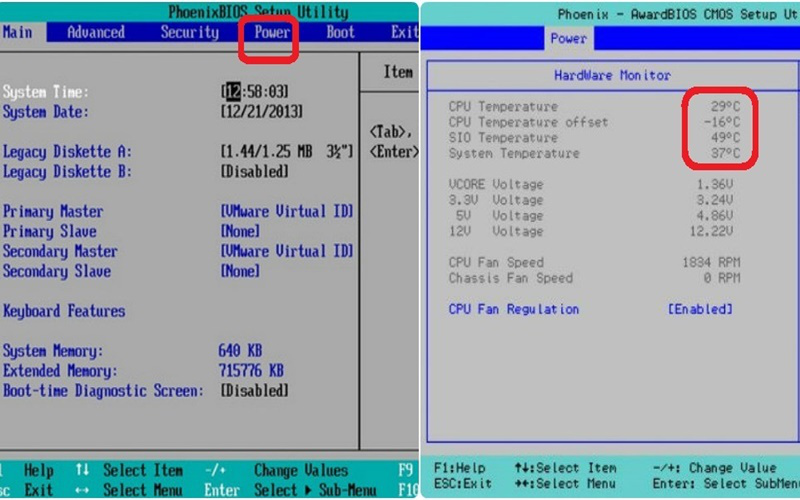Select the CPU Fan Regulation label

click(513, 309)
